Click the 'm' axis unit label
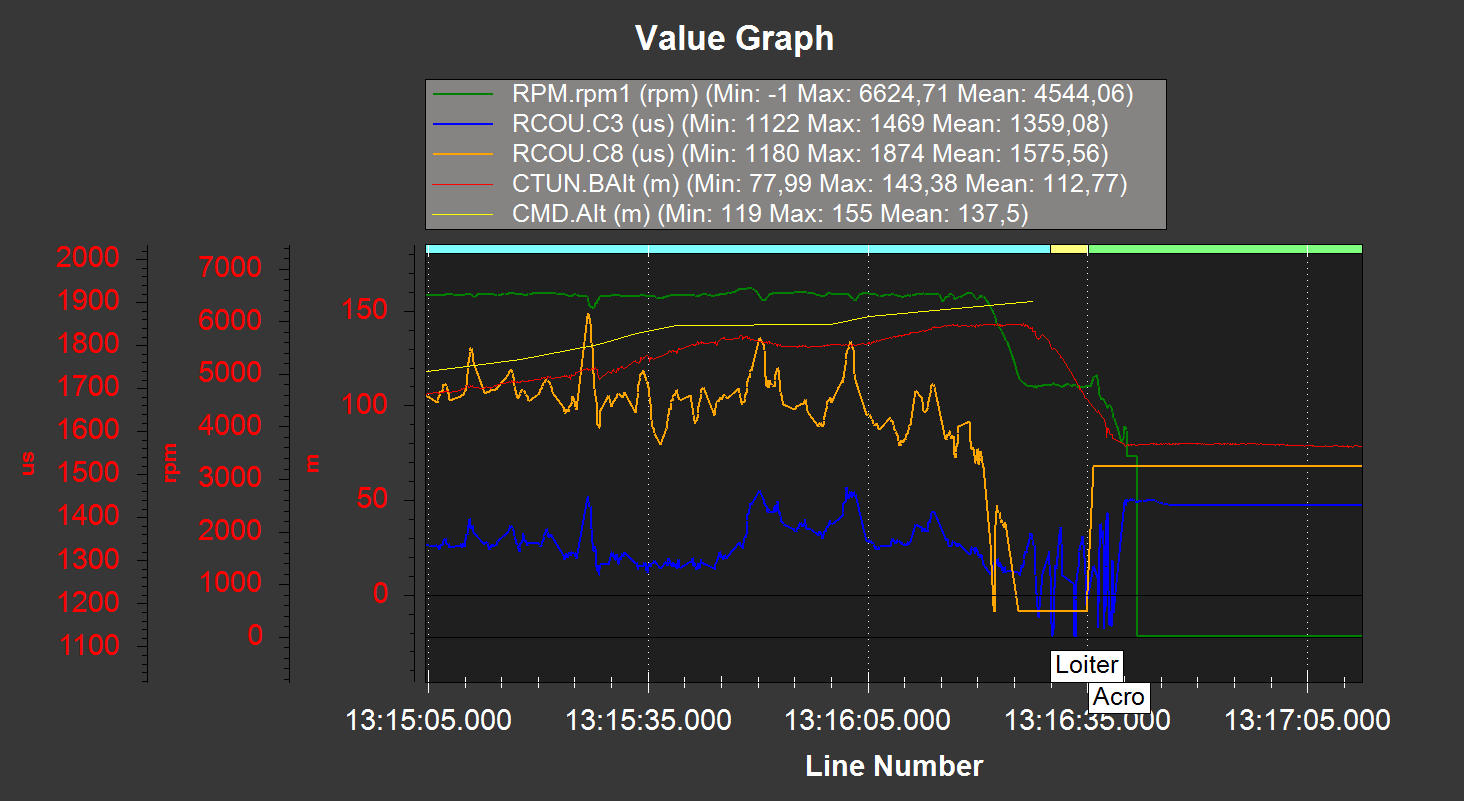Image resolution: width=1464 pixels, height=801 pixels. click(x=314, y=463)
